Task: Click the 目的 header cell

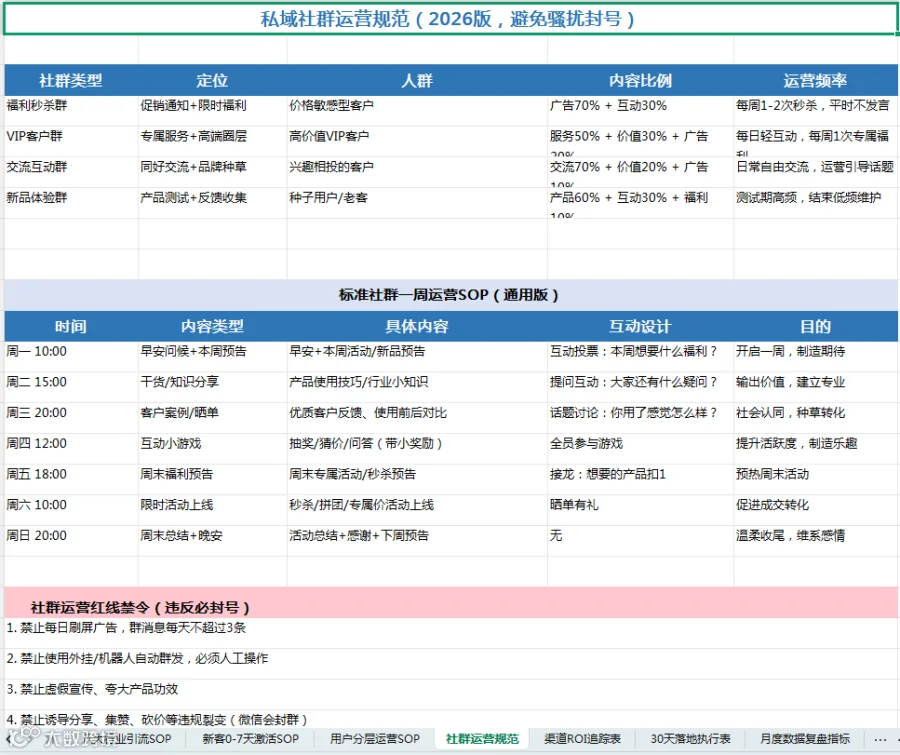Action: (816, 326)
